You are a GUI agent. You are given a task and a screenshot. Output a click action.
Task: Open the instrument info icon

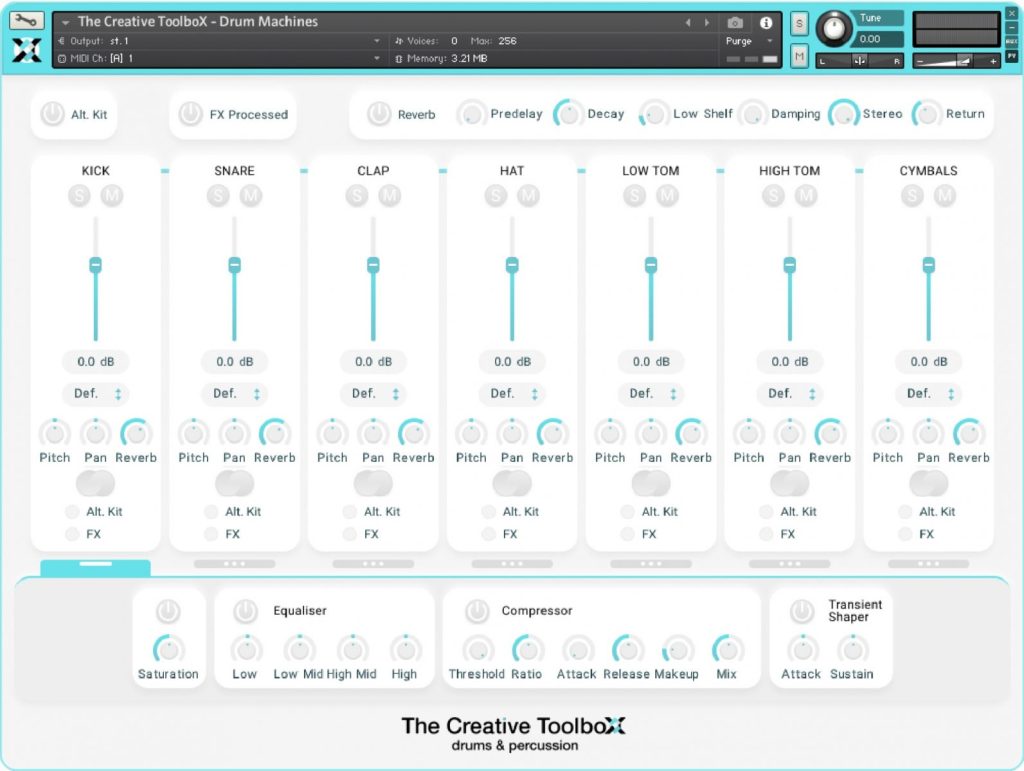(765, 23)
